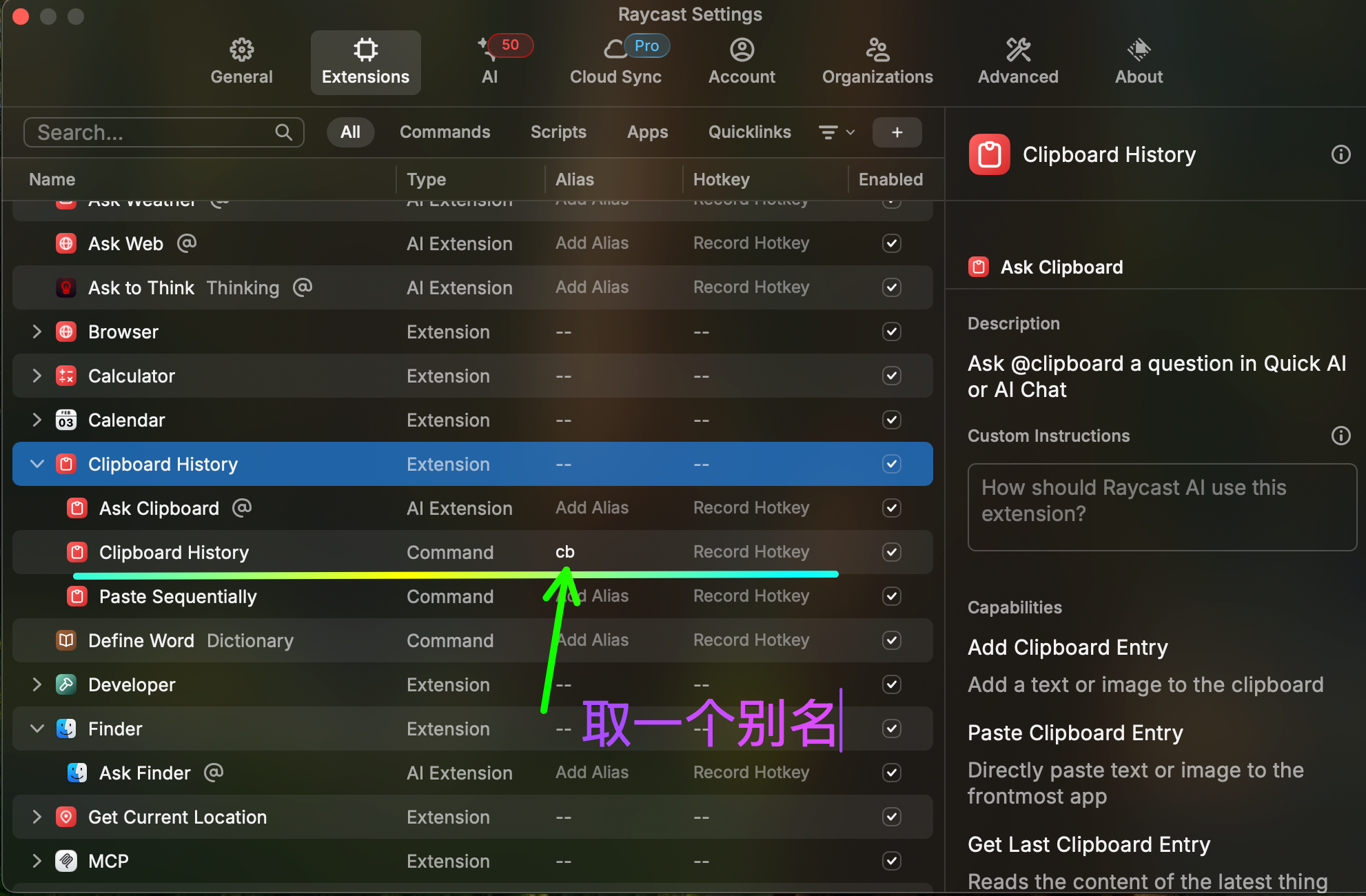Collapse the Clipboard History extension group
This screenshot has height=896, width=1366.
[37, 464]
